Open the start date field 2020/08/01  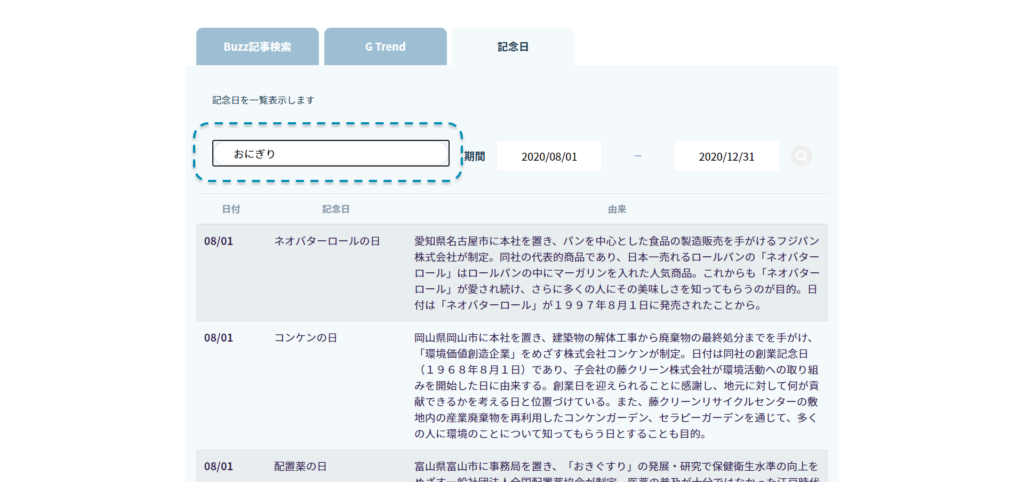(x=549, y=156)
